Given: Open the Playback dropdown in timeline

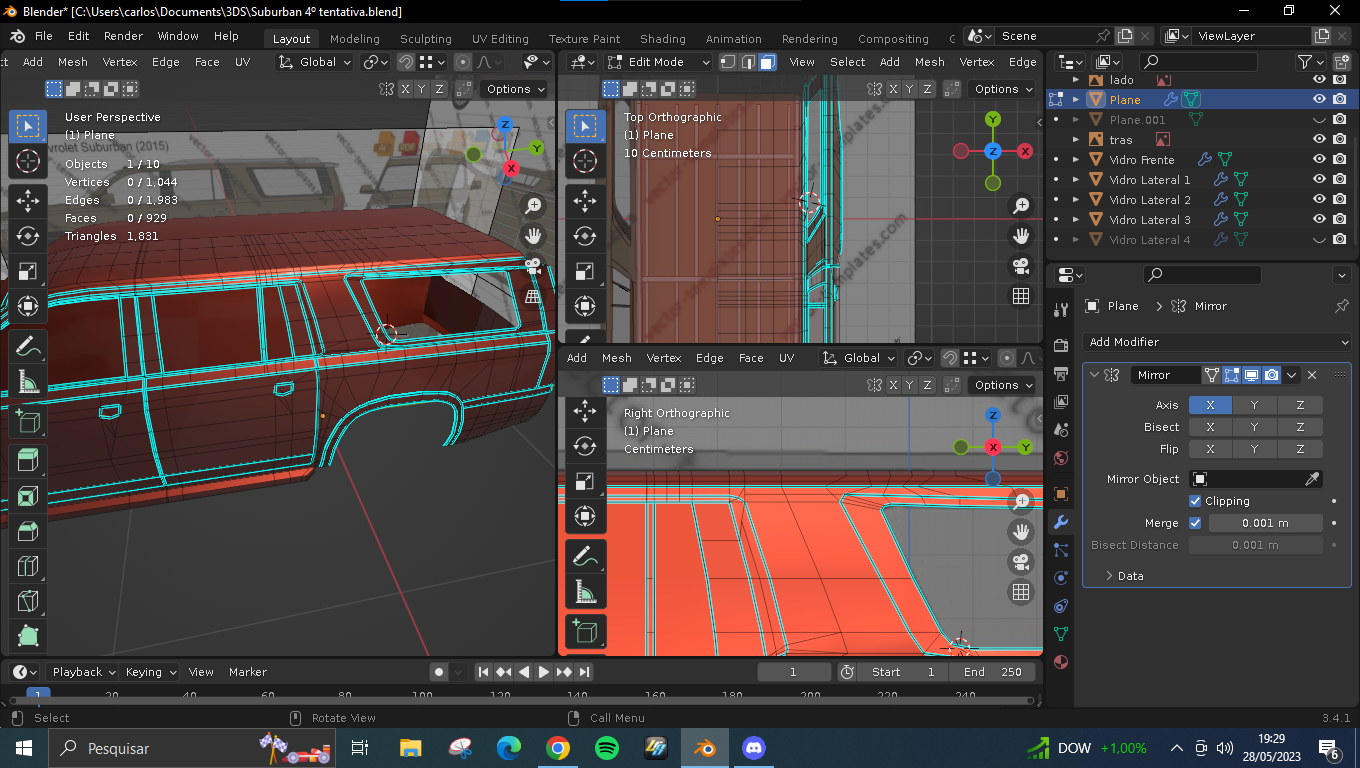Looking at the screenshot, I should tap(84, 672).
